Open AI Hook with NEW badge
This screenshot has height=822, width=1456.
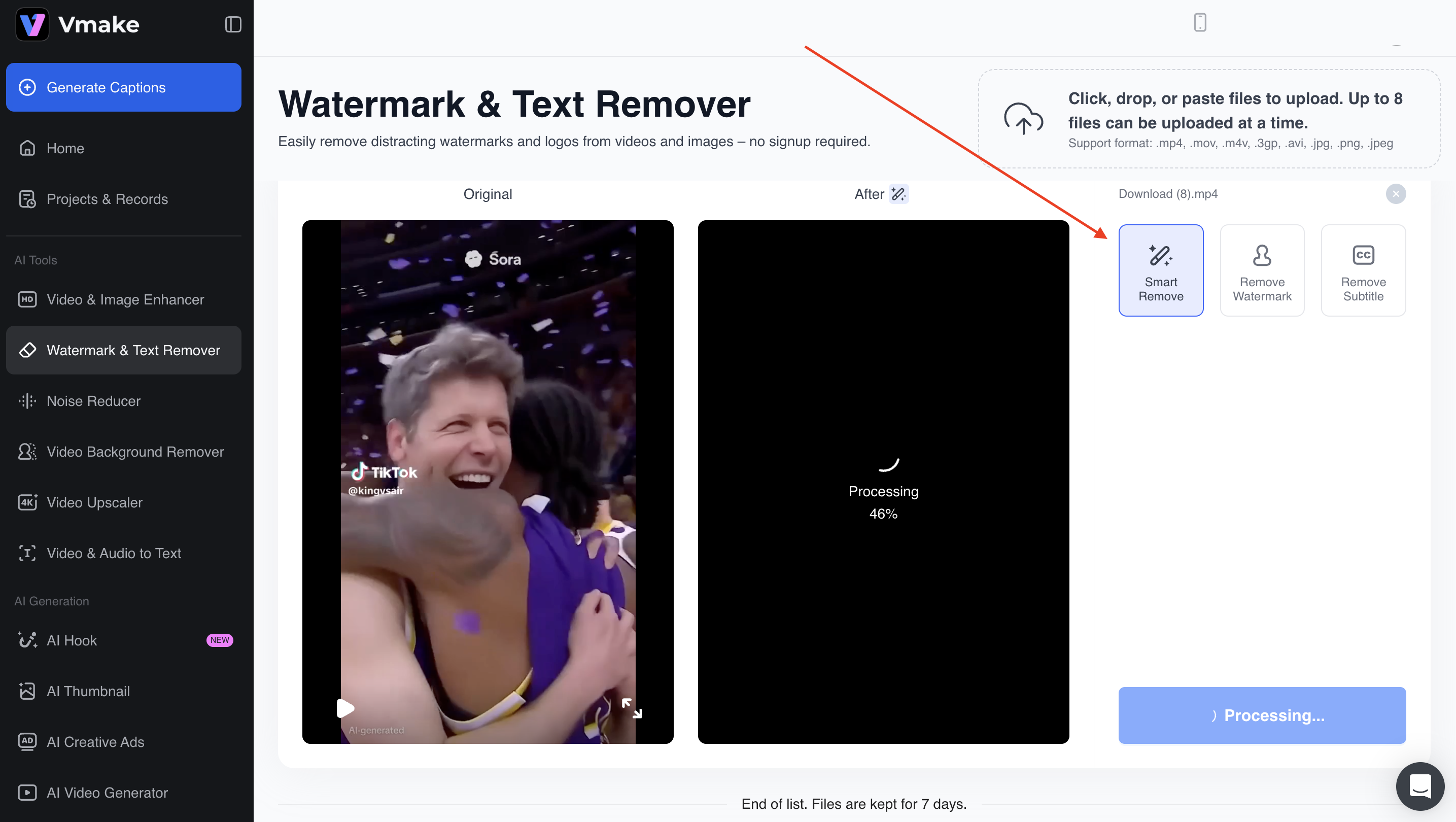(x=72, y=640)
